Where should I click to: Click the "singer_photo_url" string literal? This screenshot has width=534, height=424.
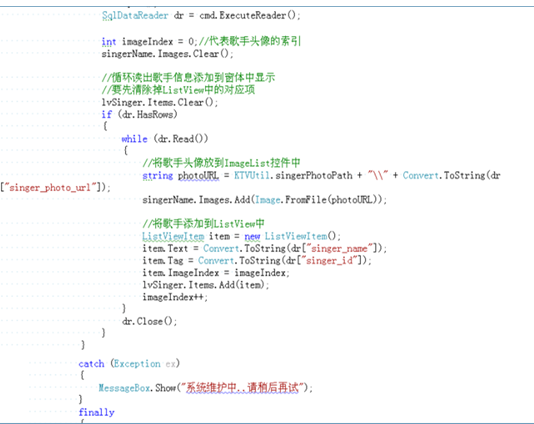[x=50, y=188]
